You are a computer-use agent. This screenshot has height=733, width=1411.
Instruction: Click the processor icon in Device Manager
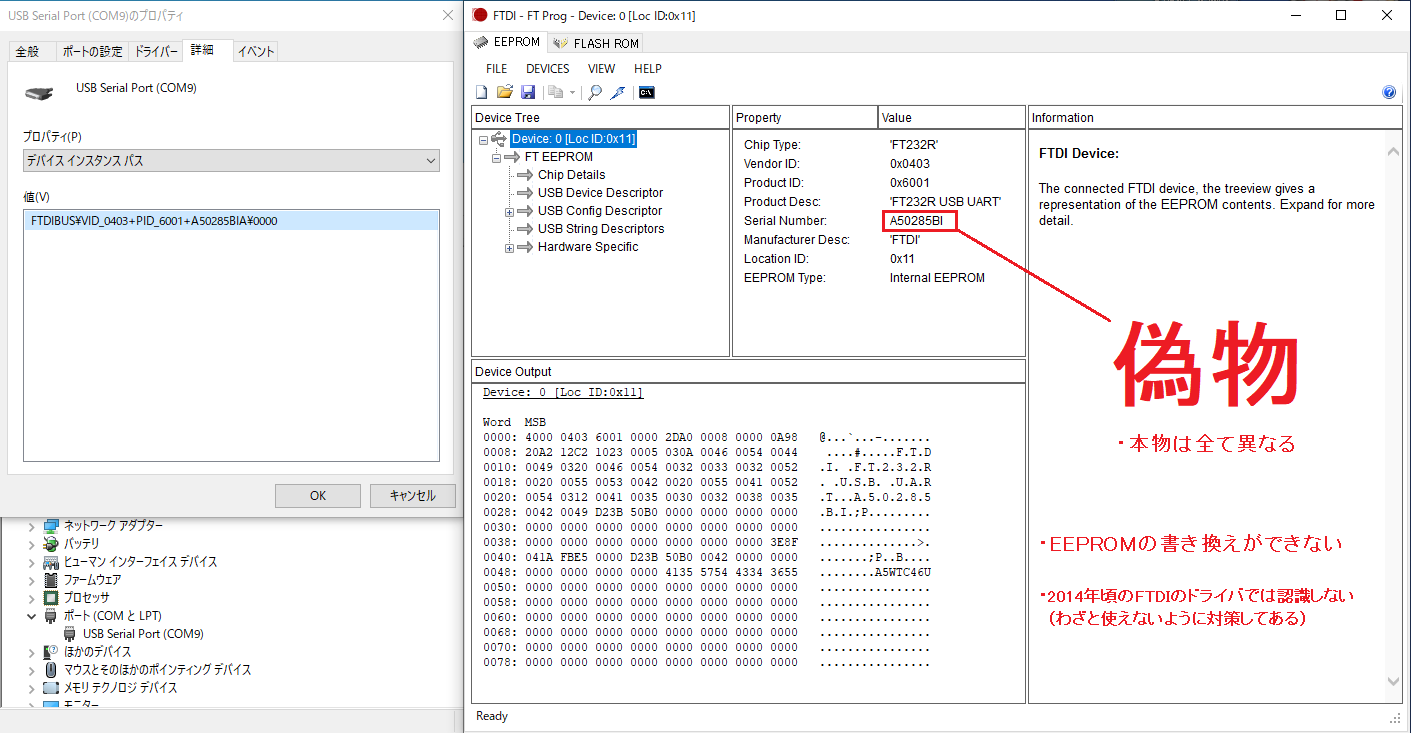[51, 598]
